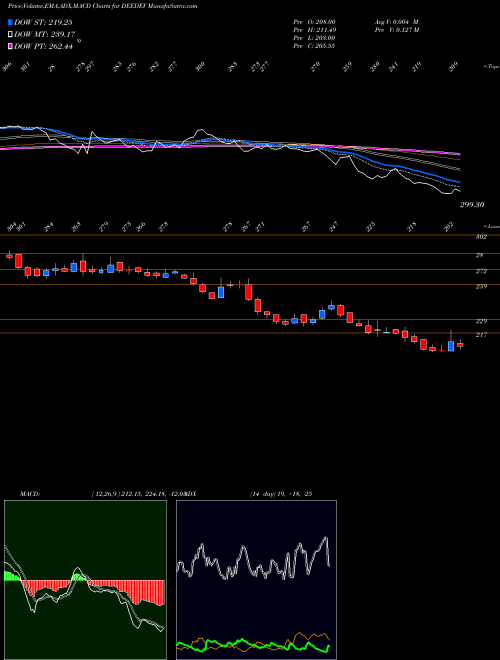Click the 259 price axis label
This screenshot has height=660, width=500.
tap(482, 287)
